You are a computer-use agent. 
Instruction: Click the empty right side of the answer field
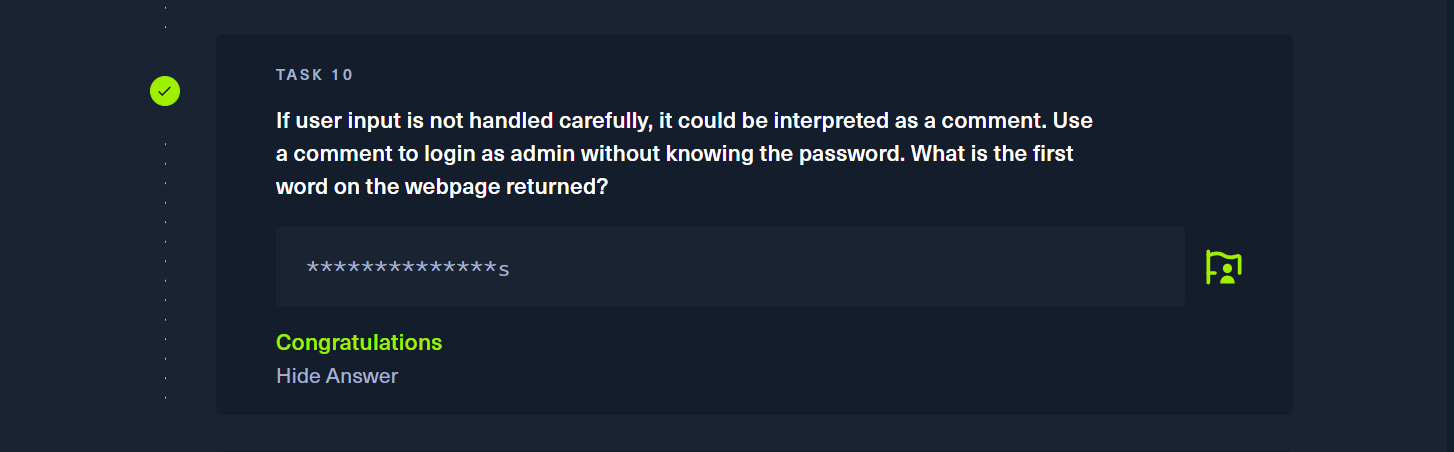(x=850, y=266)
